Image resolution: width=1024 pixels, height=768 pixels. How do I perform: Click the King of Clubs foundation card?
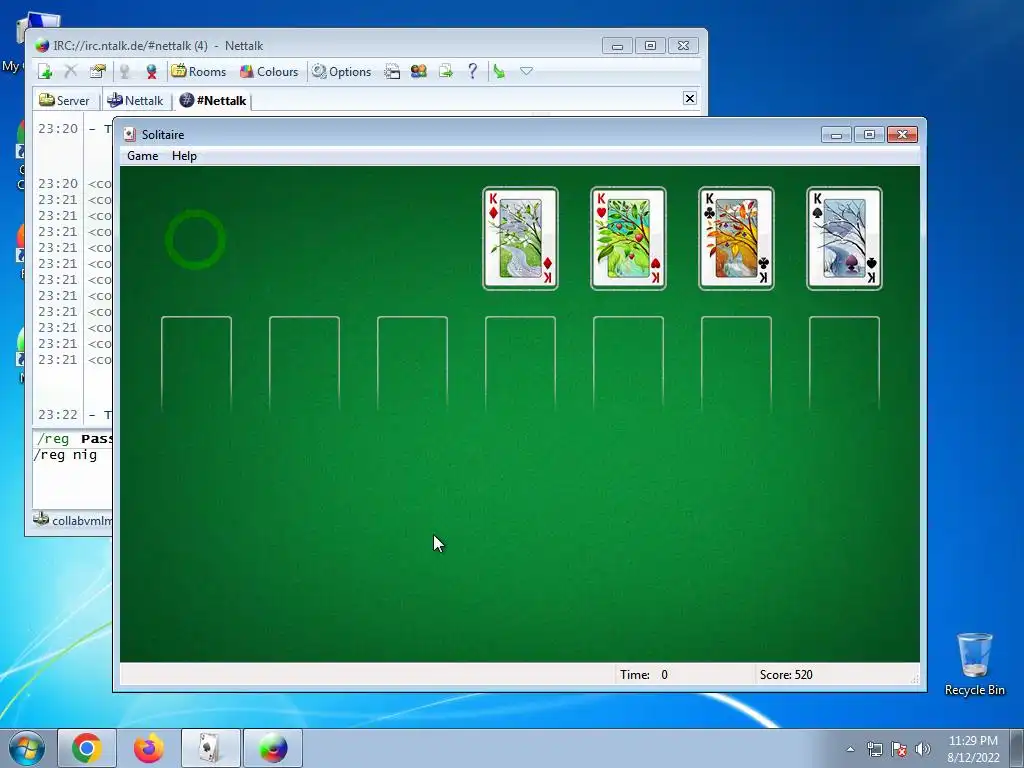[x=737, y=238]
